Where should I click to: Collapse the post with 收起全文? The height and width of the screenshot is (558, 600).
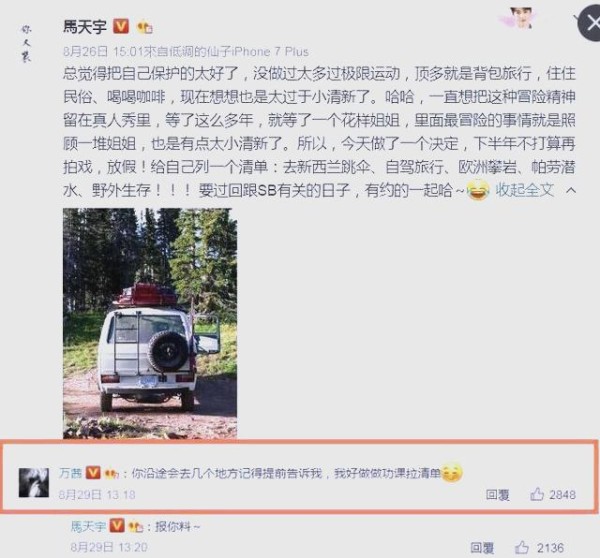tap(525, 189)
